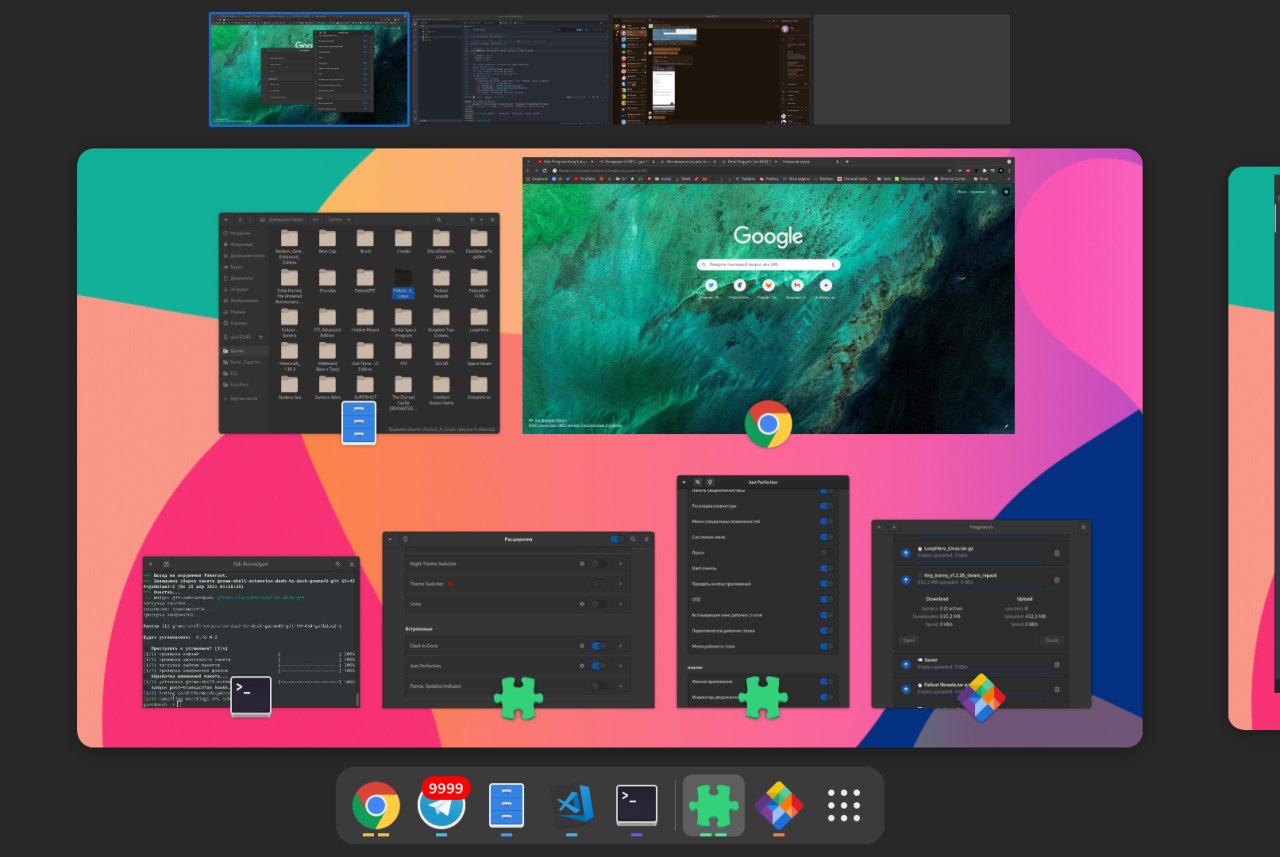Click the Google logo in Chrome window

[768, 236]
